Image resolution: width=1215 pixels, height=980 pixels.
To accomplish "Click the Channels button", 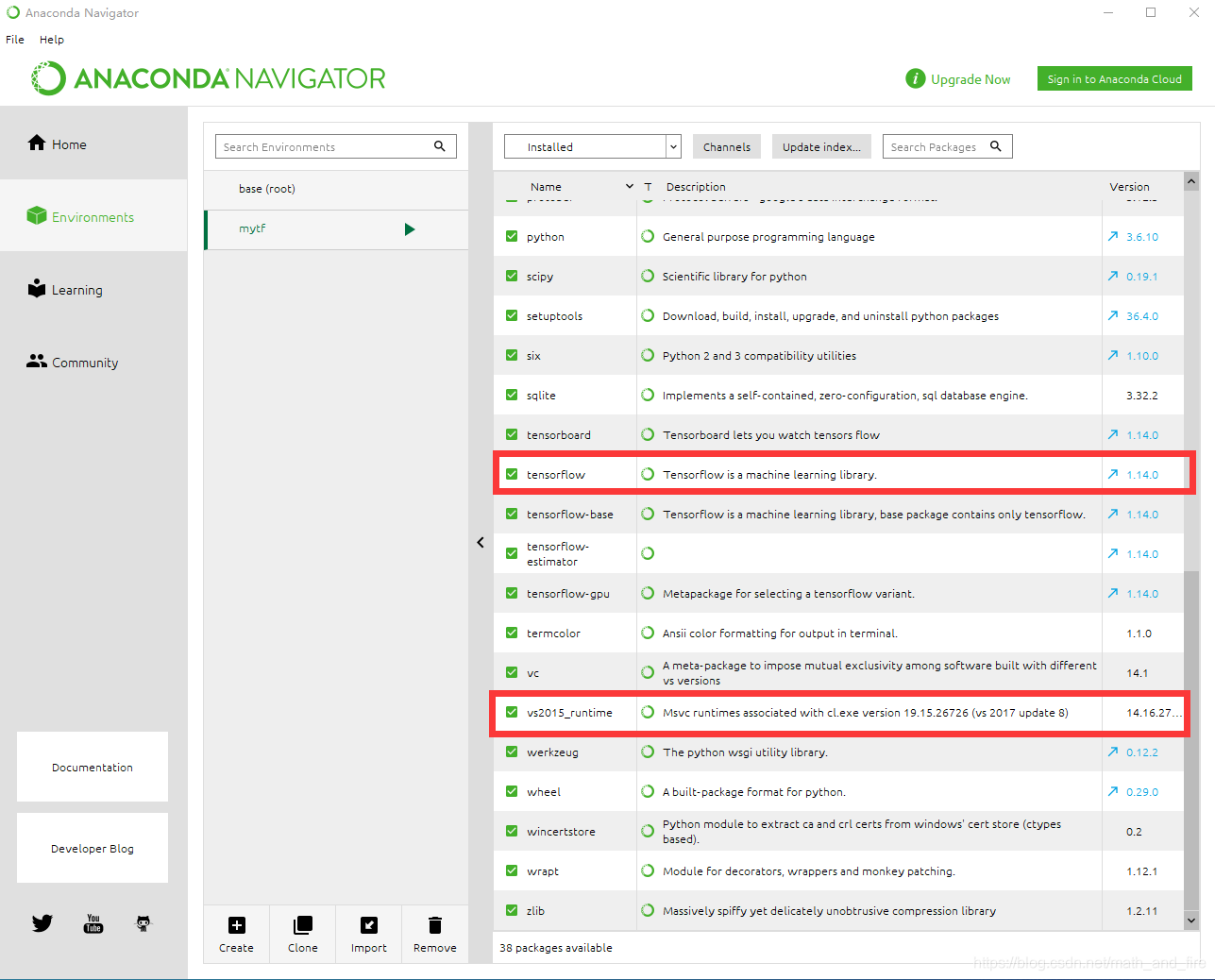I will tap(727, 146).
